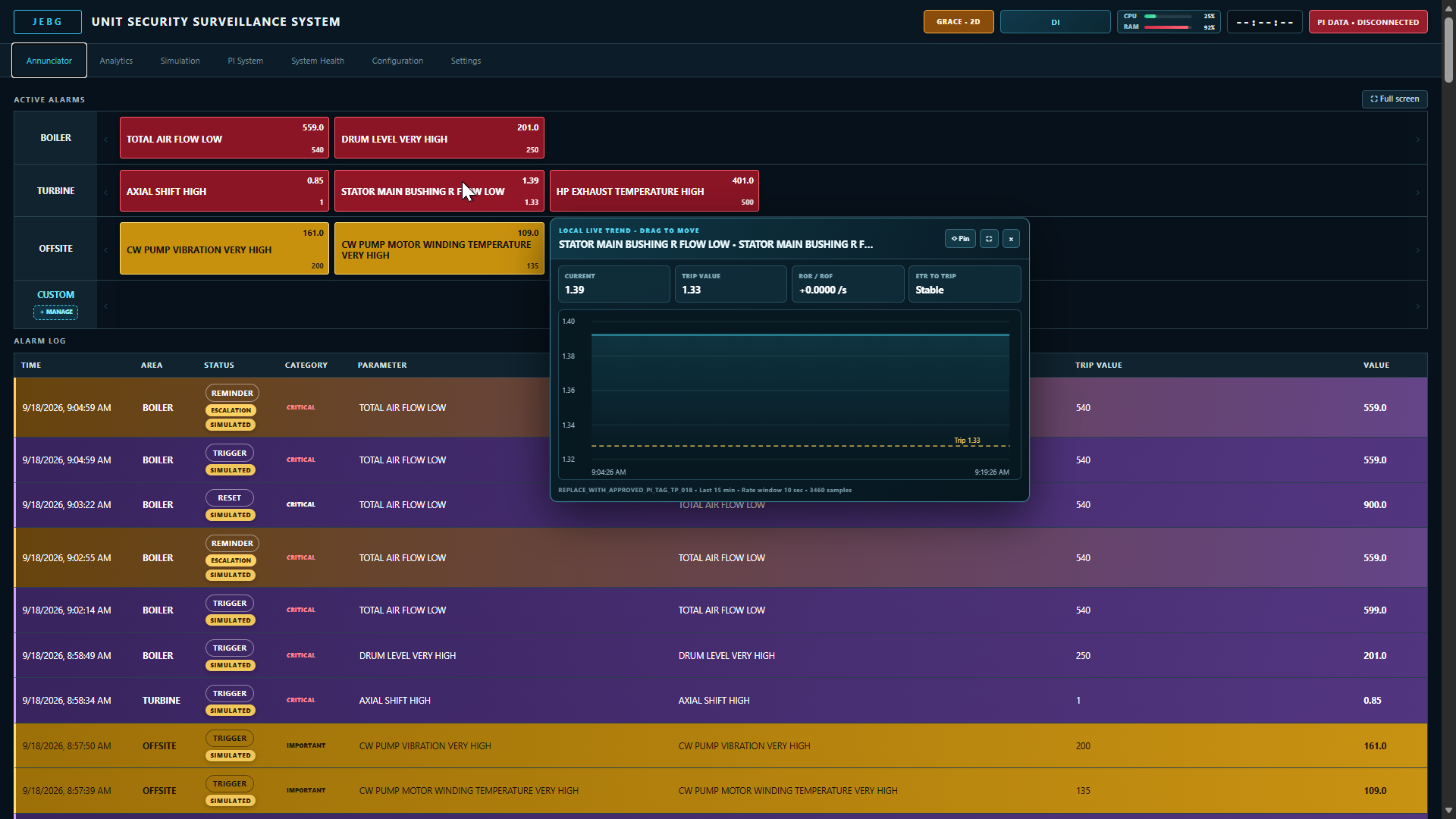Open CW PUMP VIBRATION VERY HIGH tile
The height and width of the screenshot is (819, 1456).
point(224,248)
